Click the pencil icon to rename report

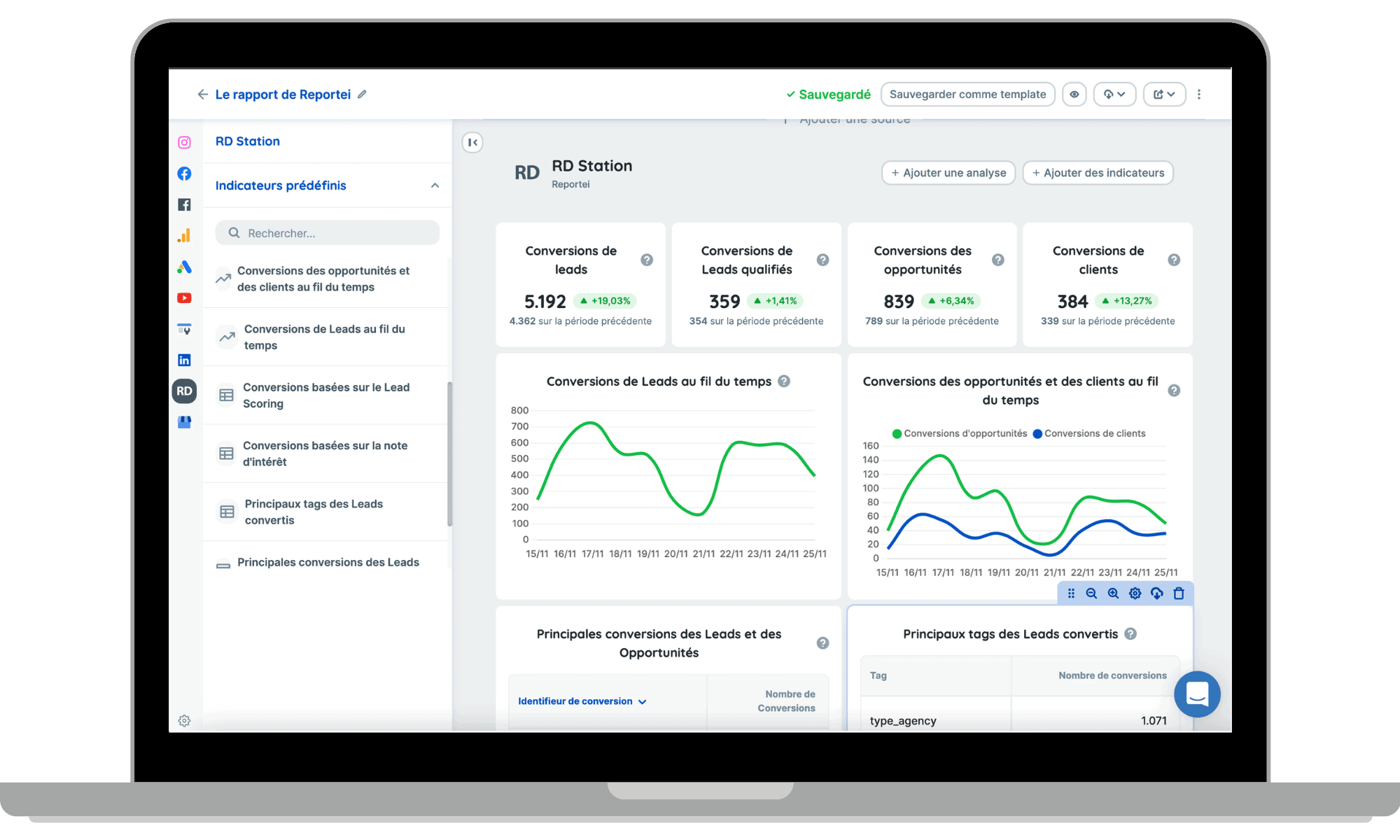362,94
